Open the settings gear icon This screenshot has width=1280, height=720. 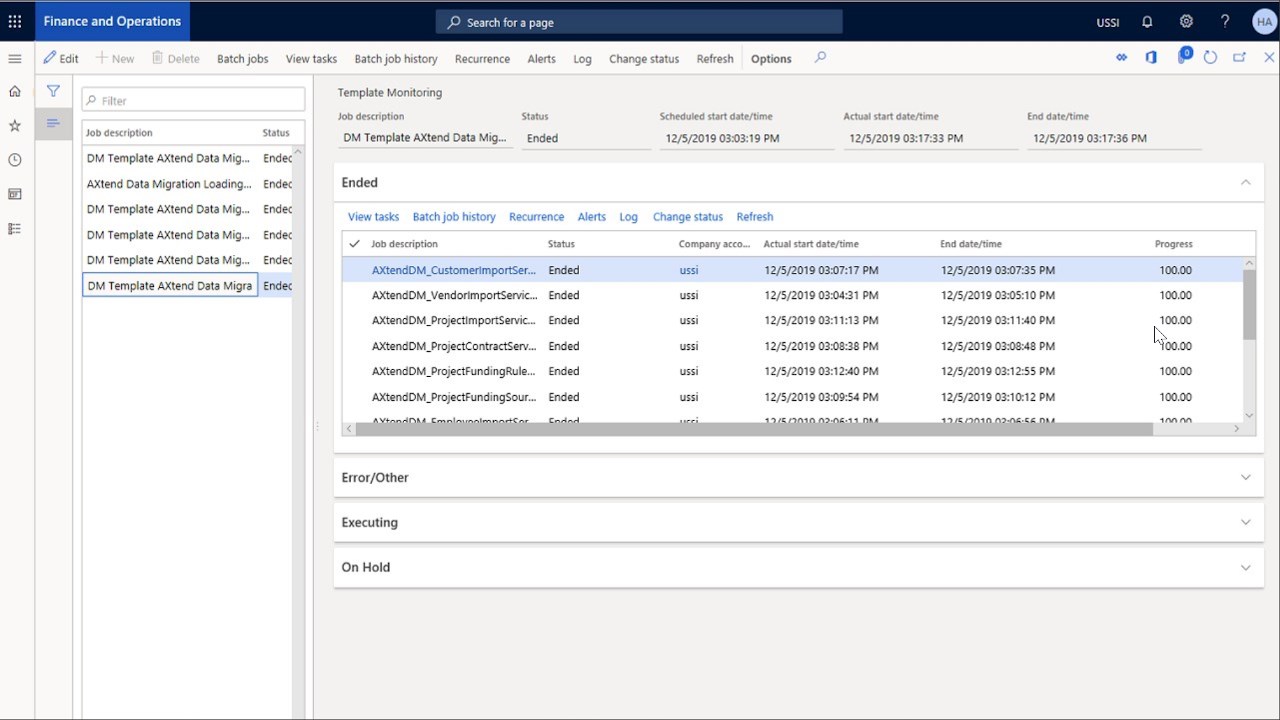click(1186, 21)
